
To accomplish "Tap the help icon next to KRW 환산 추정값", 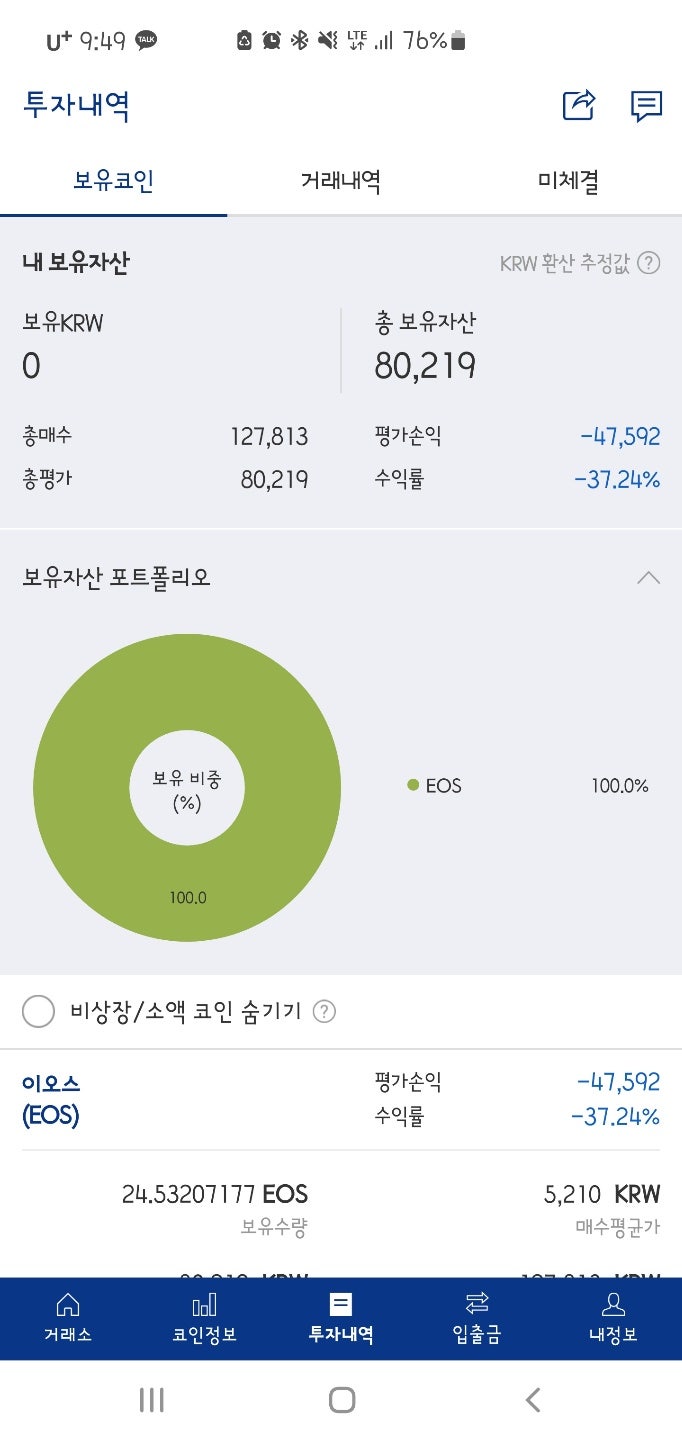I will (x=649, y=263).
